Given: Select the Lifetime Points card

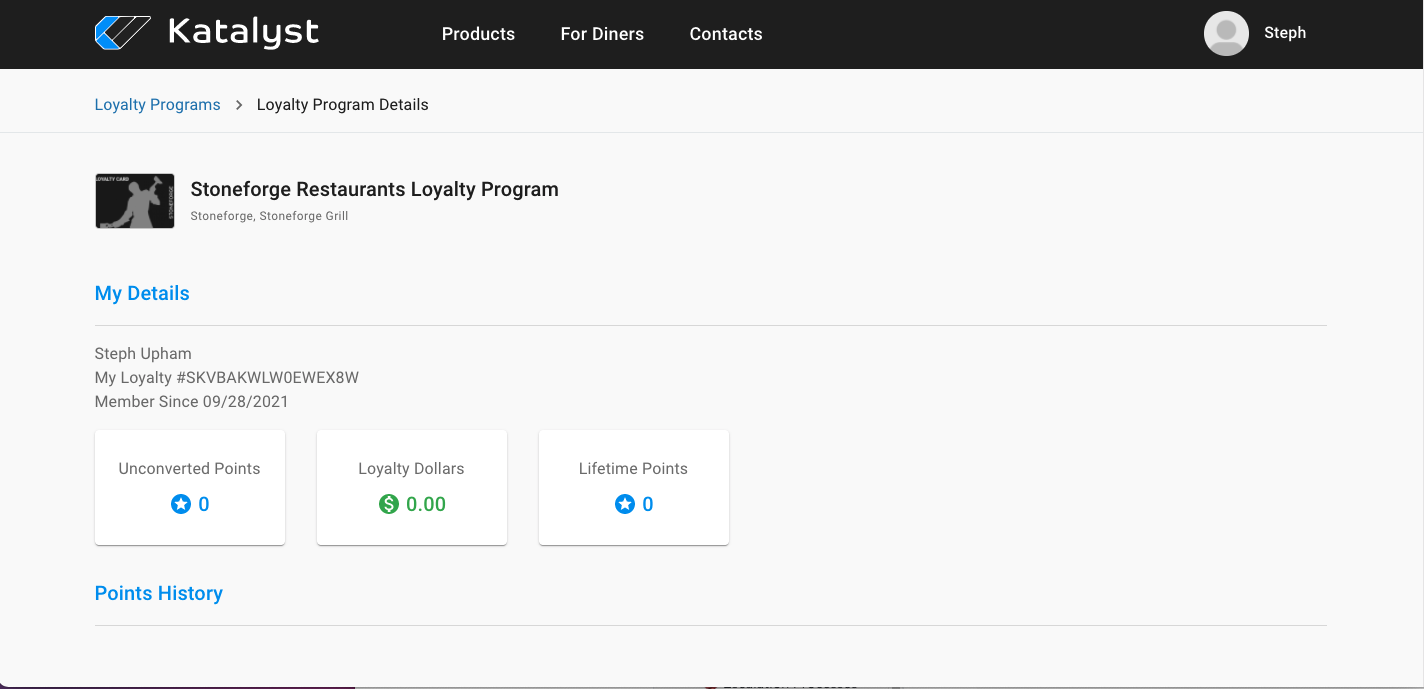Looking at the screenshot, I should [634, 487].
